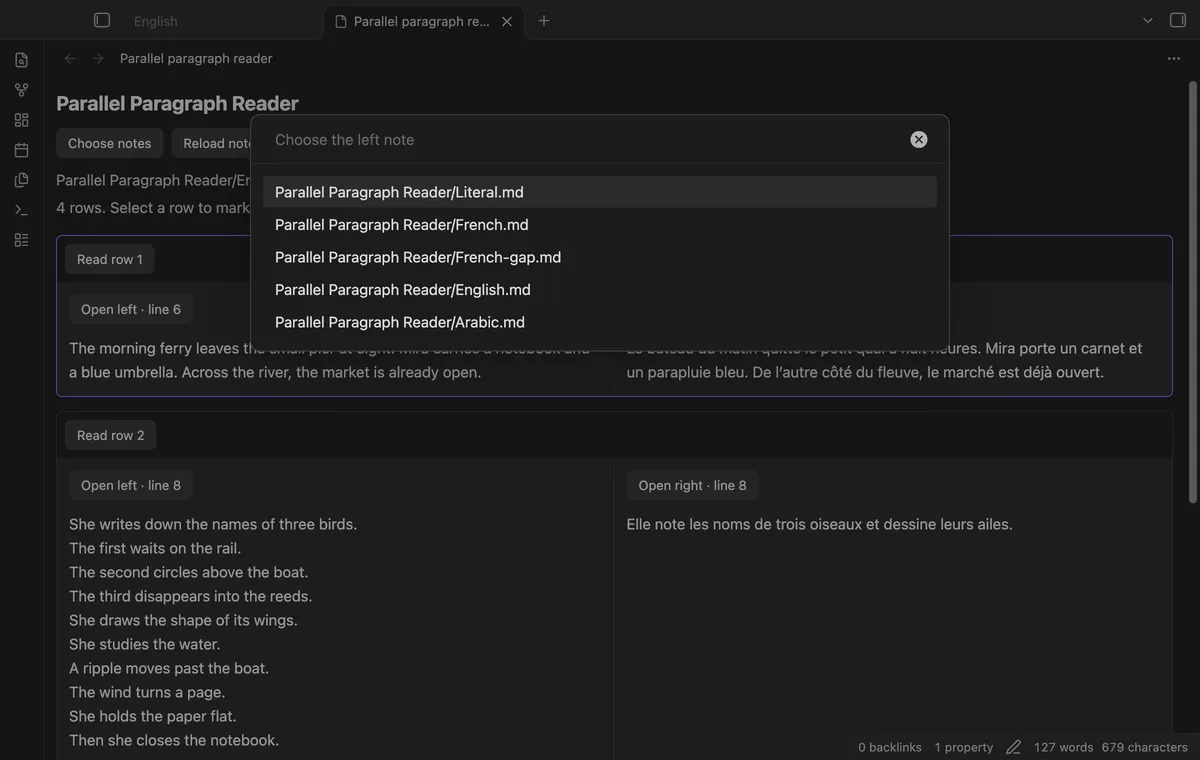Click the Reload notes button
This screenshot has height=760, width=1200.
[x=212, y=143]
